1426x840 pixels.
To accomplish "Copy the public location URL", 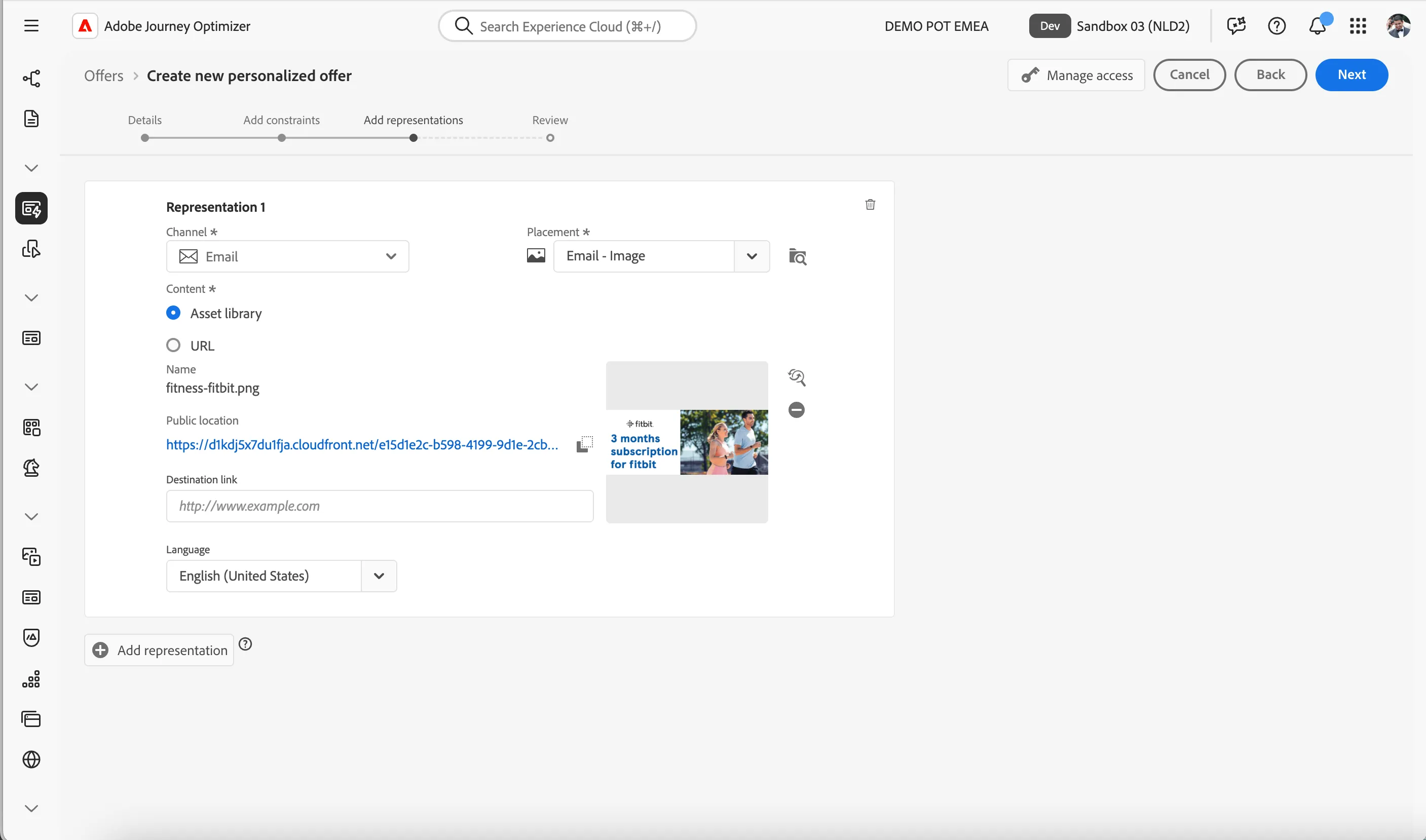I will pyautogui.click(x=585, y=444).
